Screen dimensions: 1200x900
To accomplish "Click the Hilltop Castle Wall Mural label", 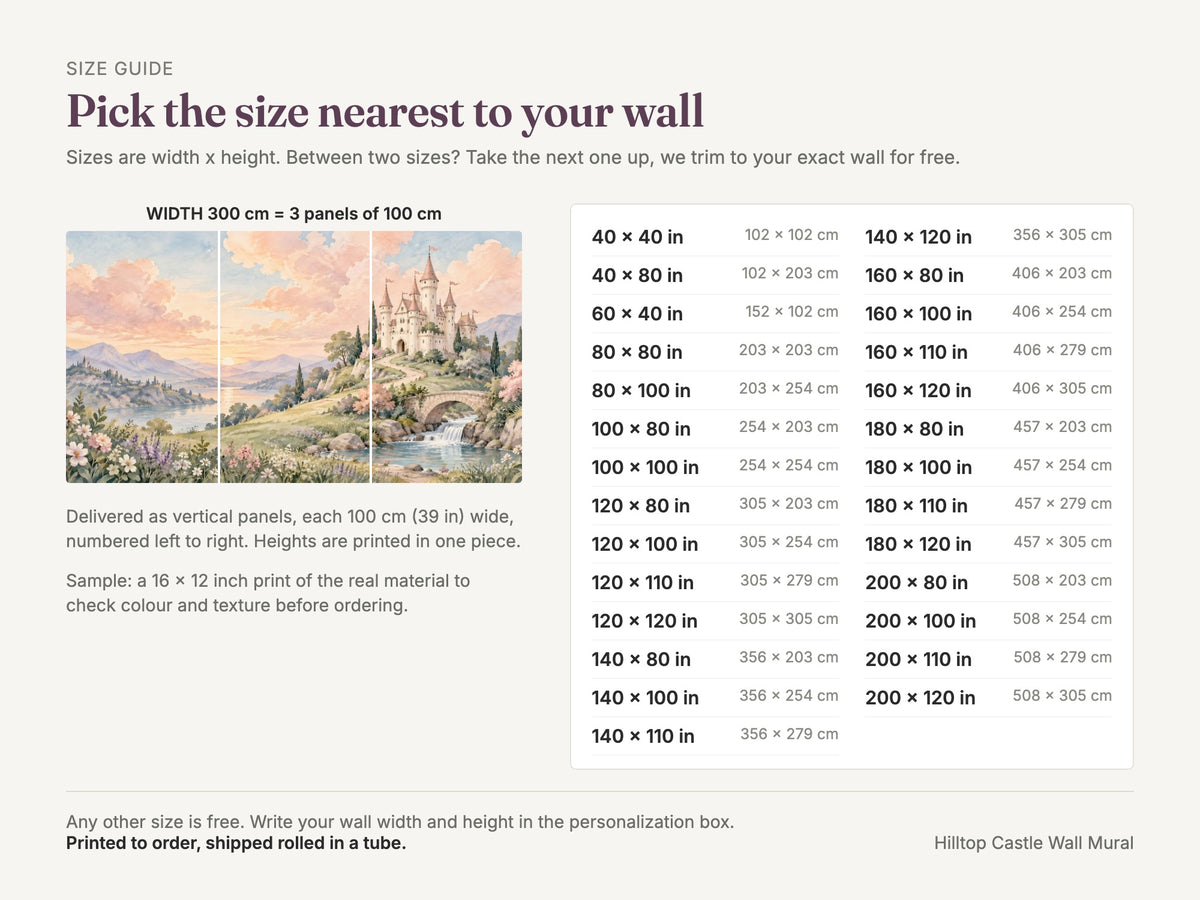I will click(x=1034, y=843).
